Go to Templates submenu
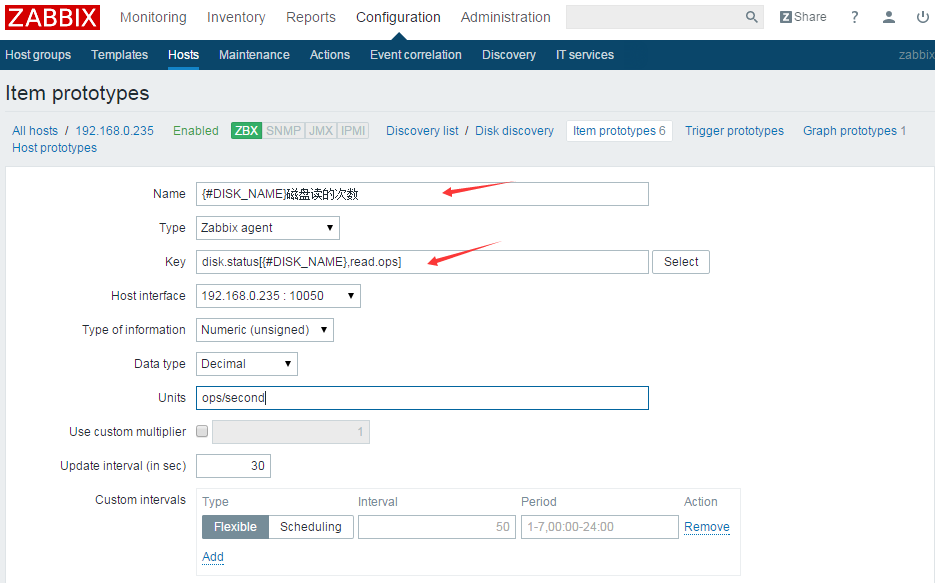 [119, 55]
